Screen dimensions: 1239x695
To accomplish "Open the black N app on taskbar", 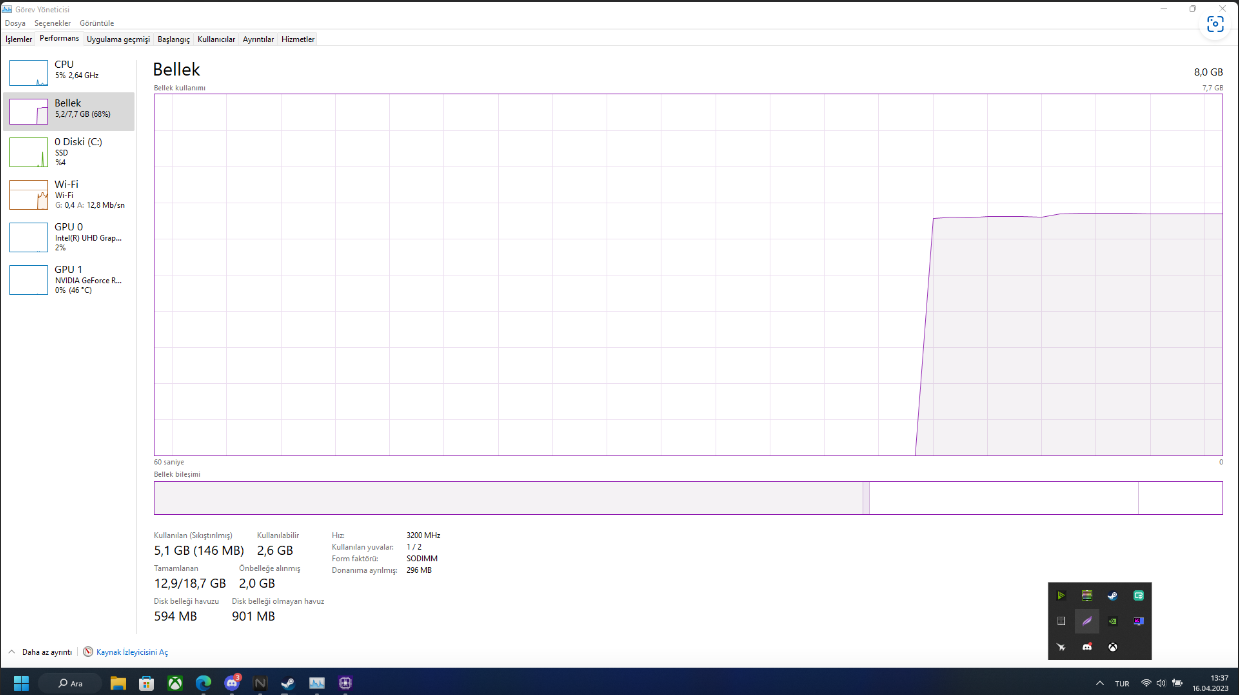I will tap(260, 683).
